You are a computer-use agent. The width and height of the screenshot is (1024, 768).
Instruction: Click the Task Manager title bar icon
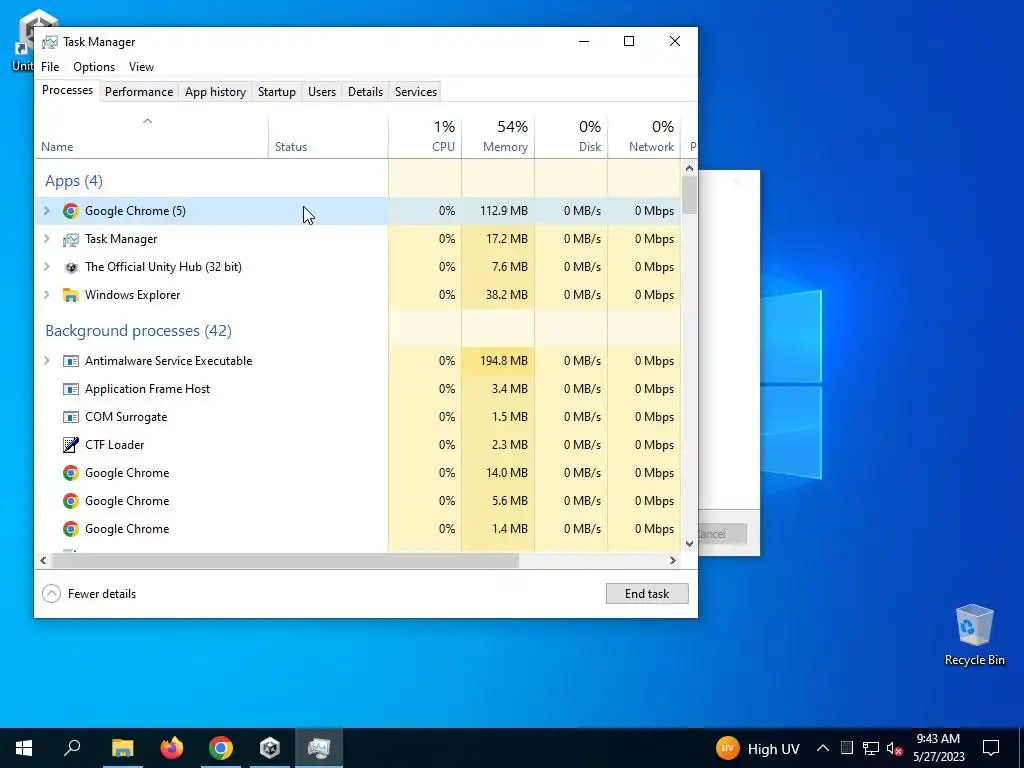pyautogui.click(x=50, y=42)
